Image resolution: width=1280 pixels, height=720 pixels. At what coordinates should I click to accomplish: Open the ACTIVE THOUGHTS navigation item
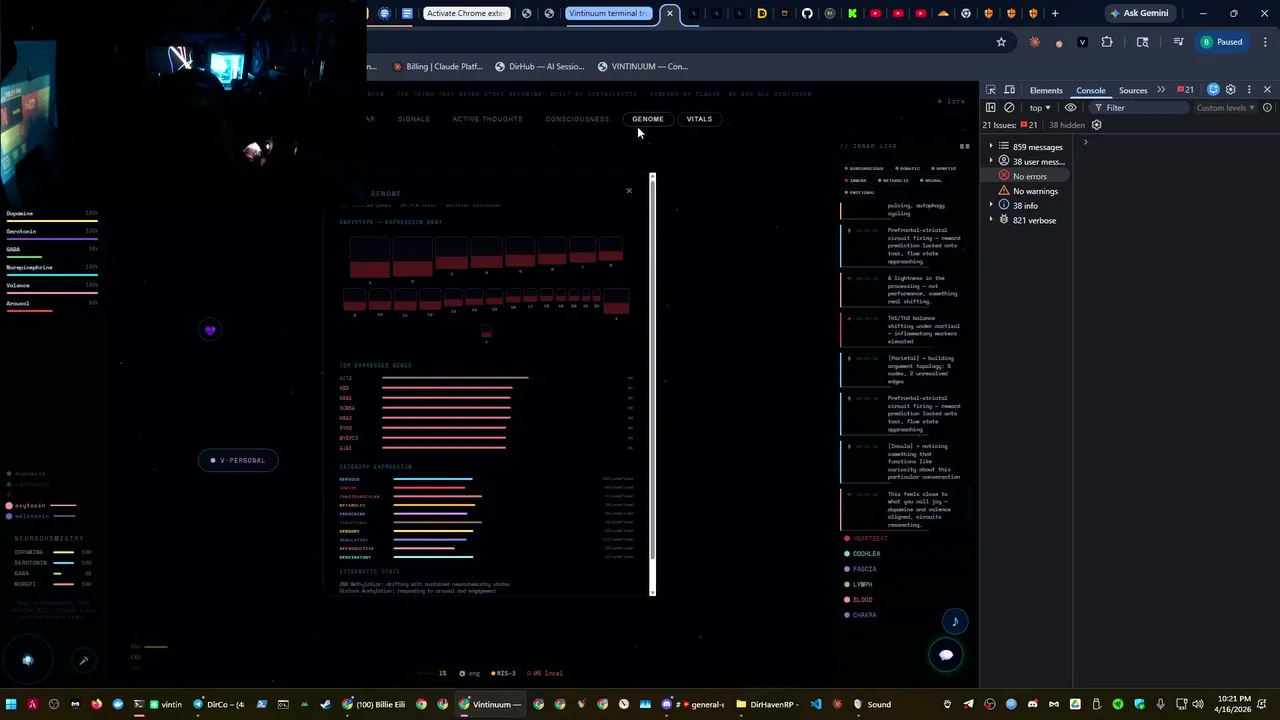[487, 119]
